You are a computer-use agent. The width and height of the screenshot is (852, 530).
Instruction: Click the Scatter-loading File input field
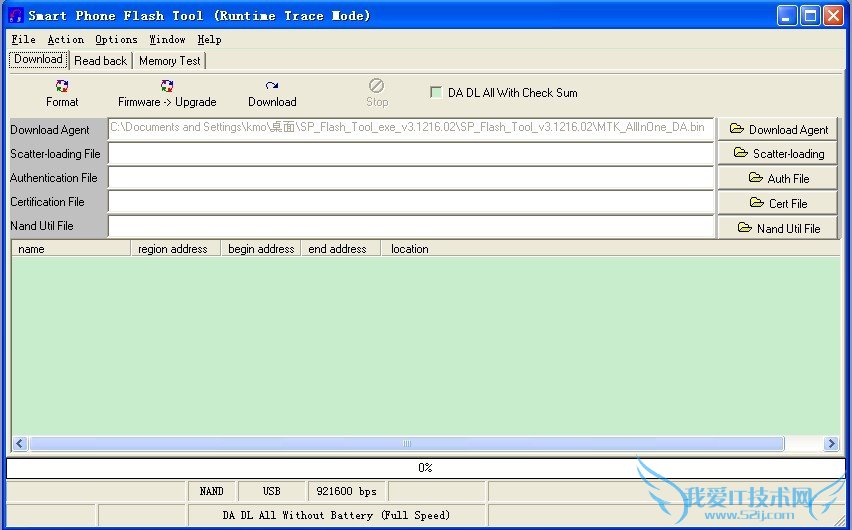coord(410,153)
